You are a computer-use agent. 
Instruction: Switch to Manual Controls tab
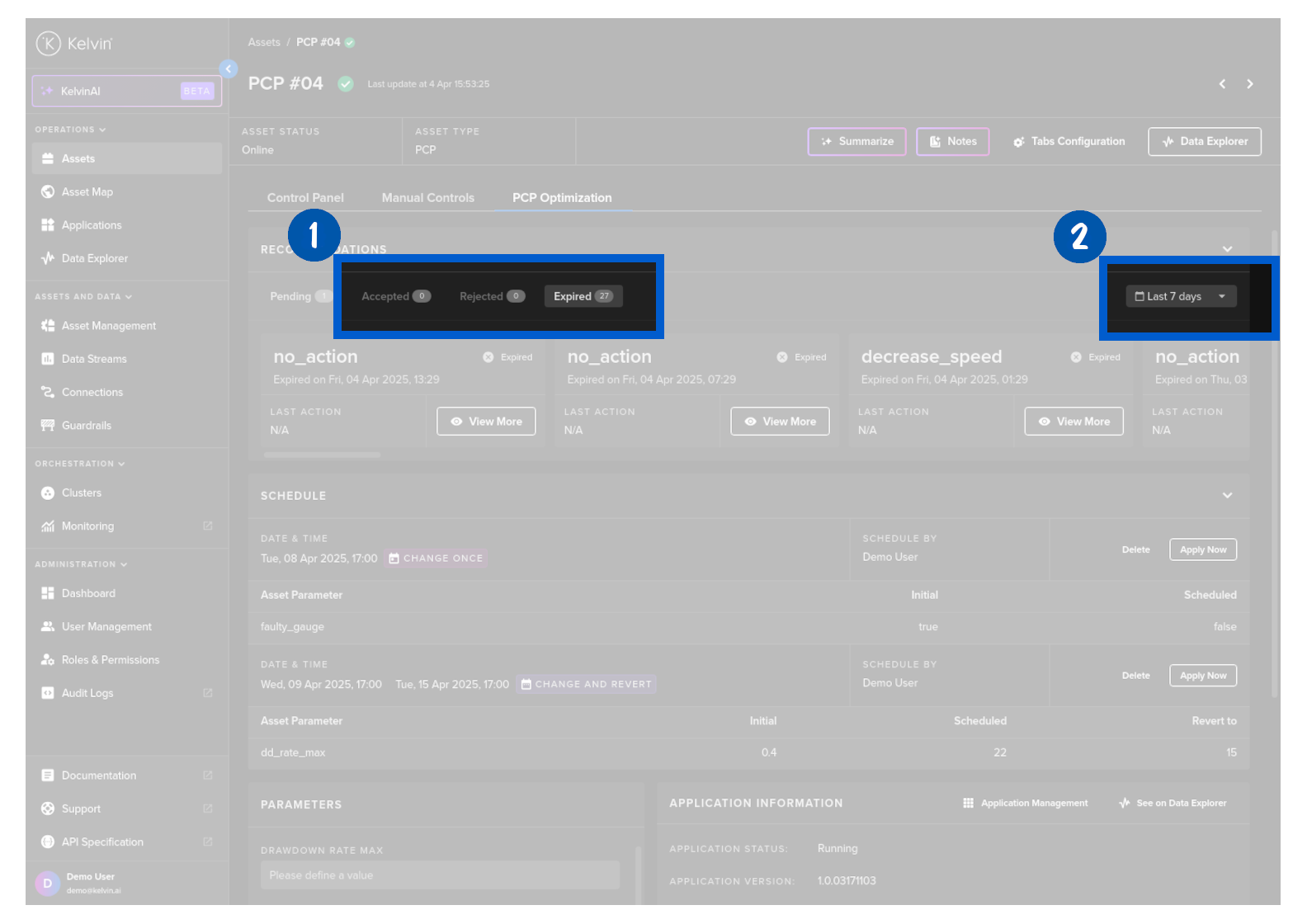coord(427,198)
